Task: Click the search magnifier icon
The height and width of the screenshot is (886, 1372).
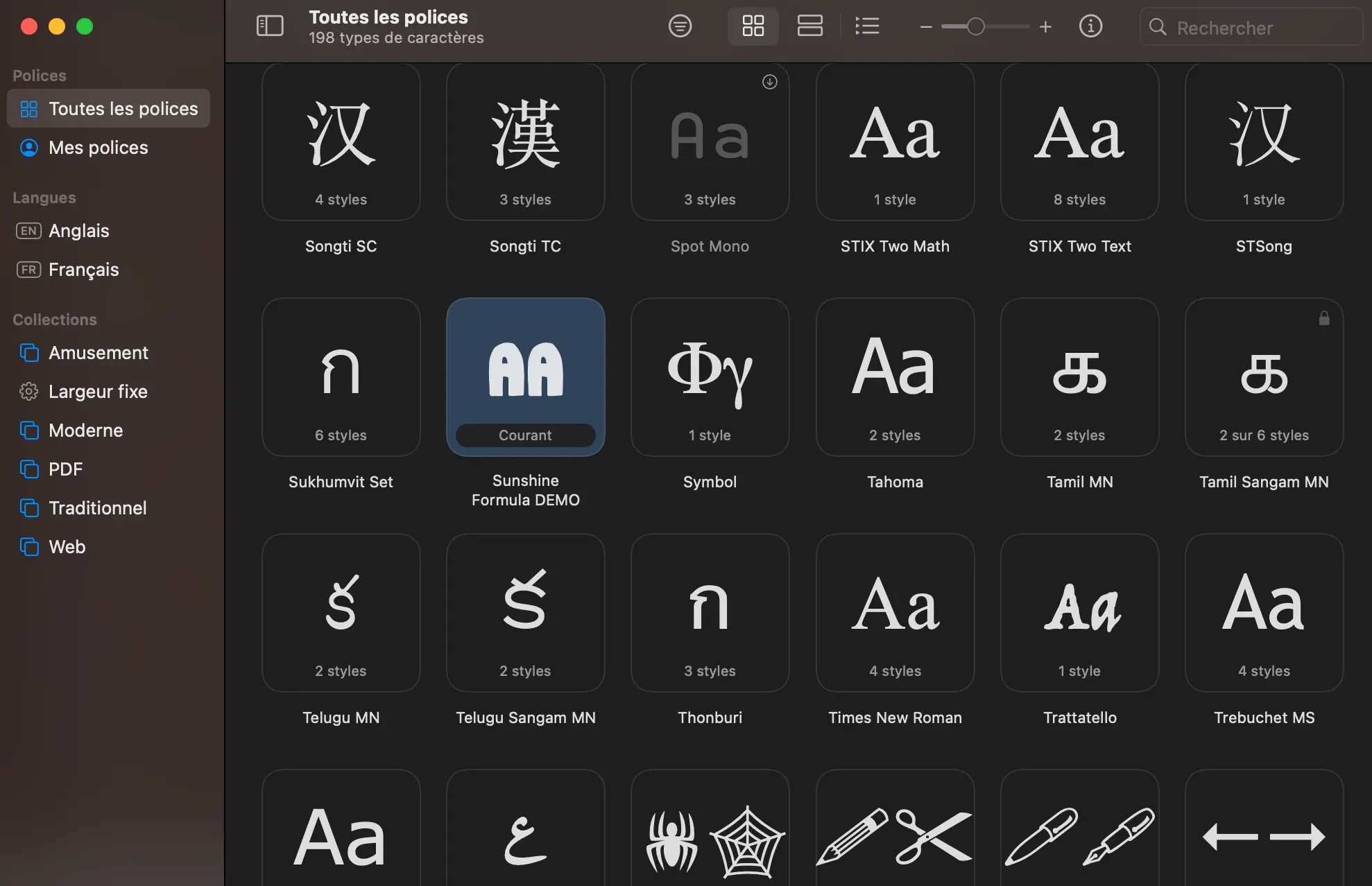Action: [1158, 27]
